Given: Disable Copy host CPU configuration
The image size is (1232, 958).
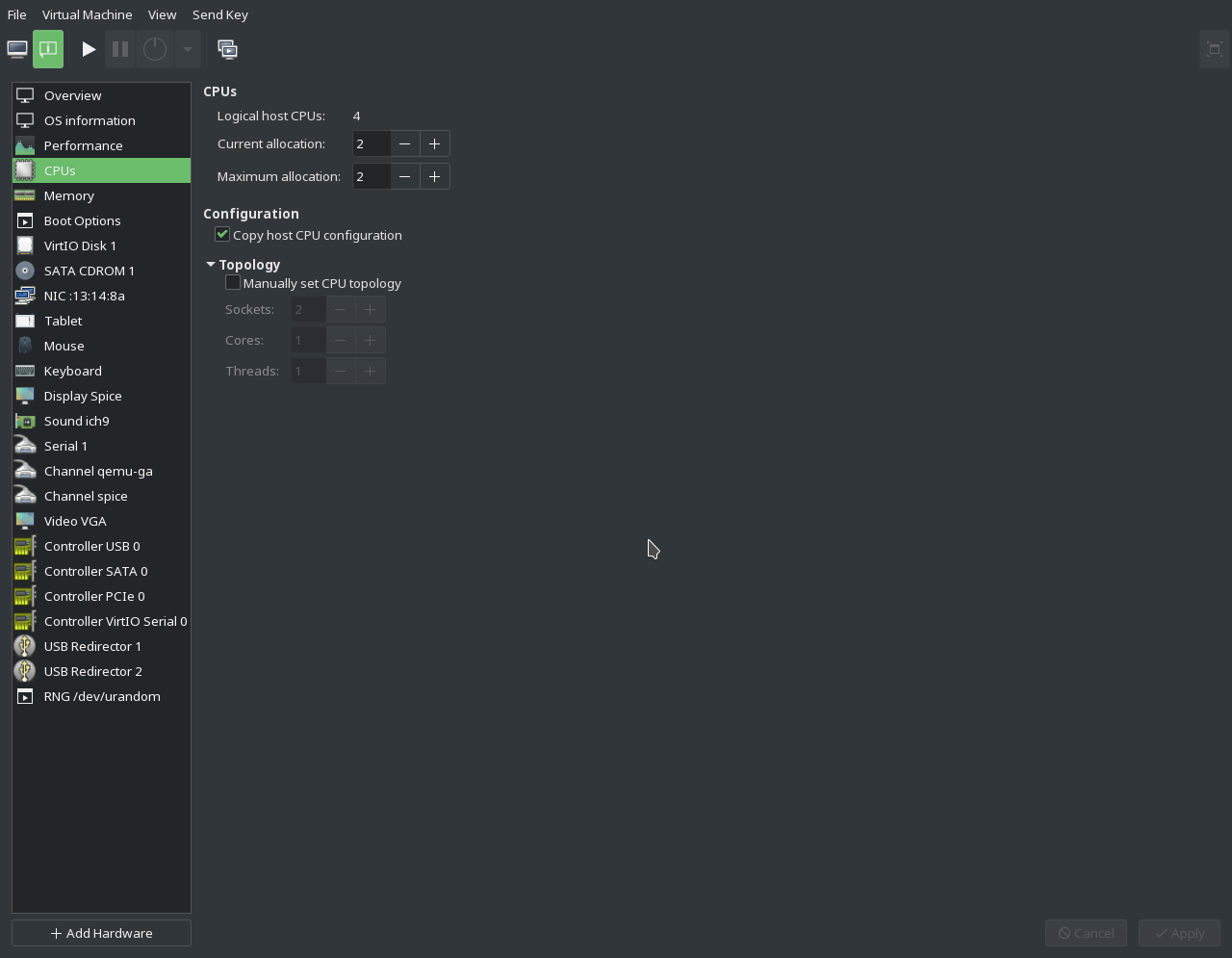Looking at the screenshot, I should 222,234.
